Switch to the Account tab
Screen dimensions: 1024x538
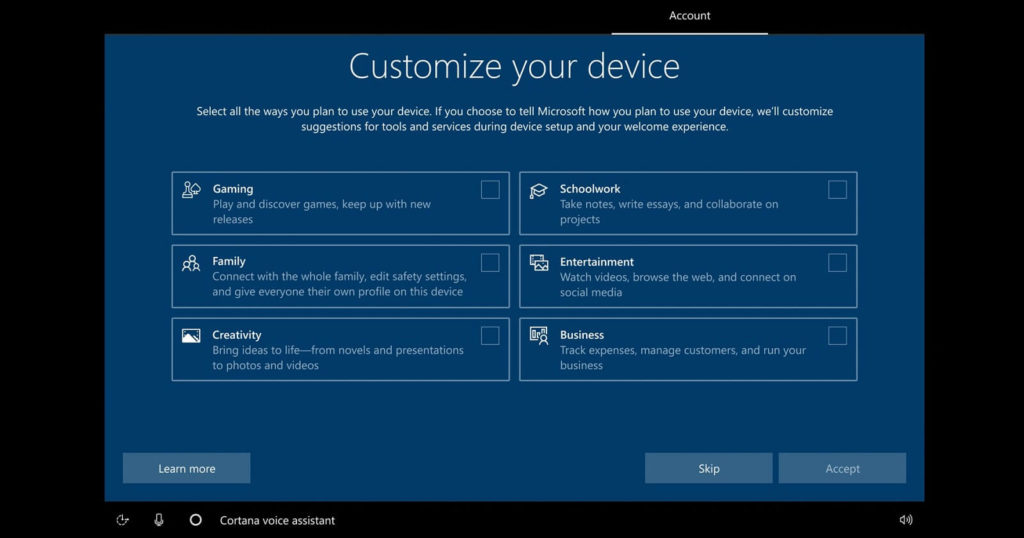690,16
